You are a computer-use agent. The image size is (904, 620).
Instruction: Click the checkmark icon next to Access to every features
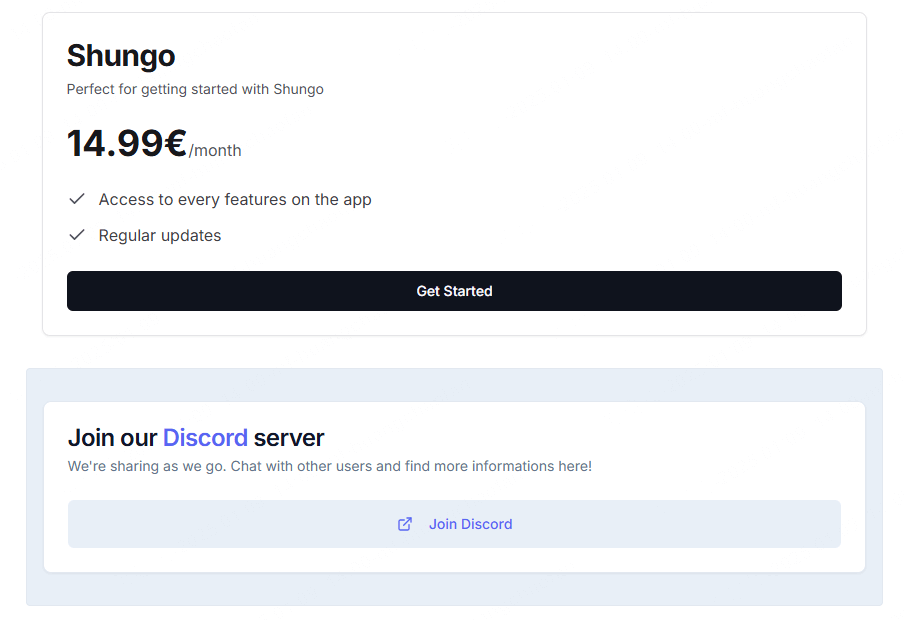[x=77, y=199]
